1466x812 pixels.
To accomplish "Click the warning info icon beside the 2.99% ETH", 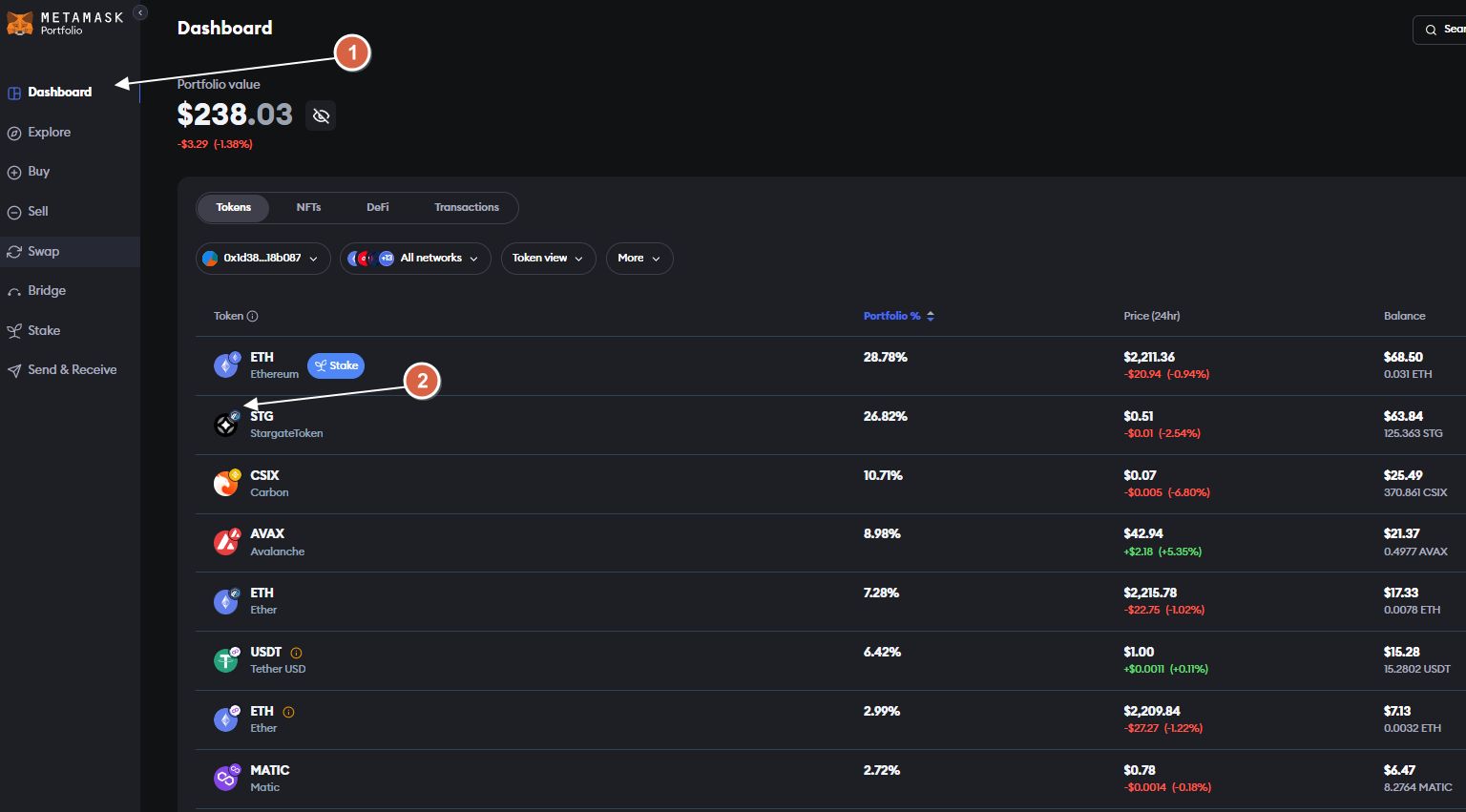I will 288,712.
